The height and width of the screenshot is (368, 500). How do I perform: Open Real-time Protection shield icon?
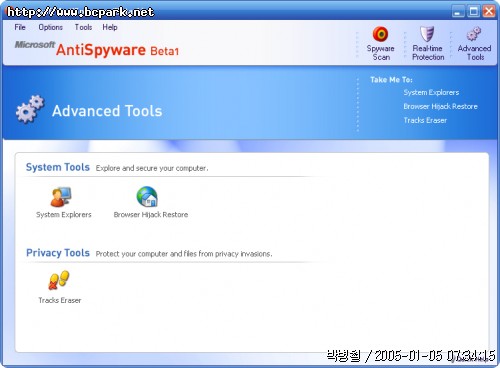[427, 34]
